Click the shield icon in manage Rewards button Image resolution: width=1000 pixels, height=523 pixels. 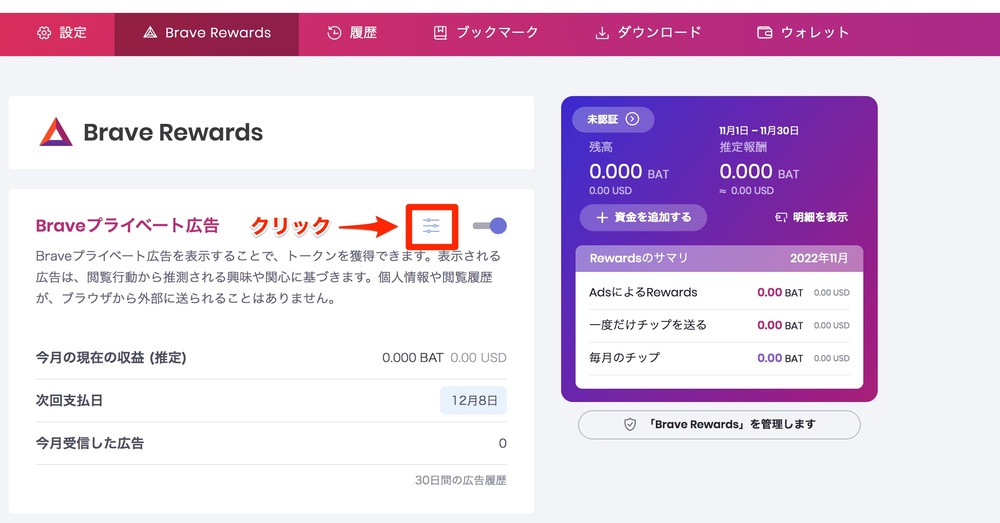(x=630, y=425)
